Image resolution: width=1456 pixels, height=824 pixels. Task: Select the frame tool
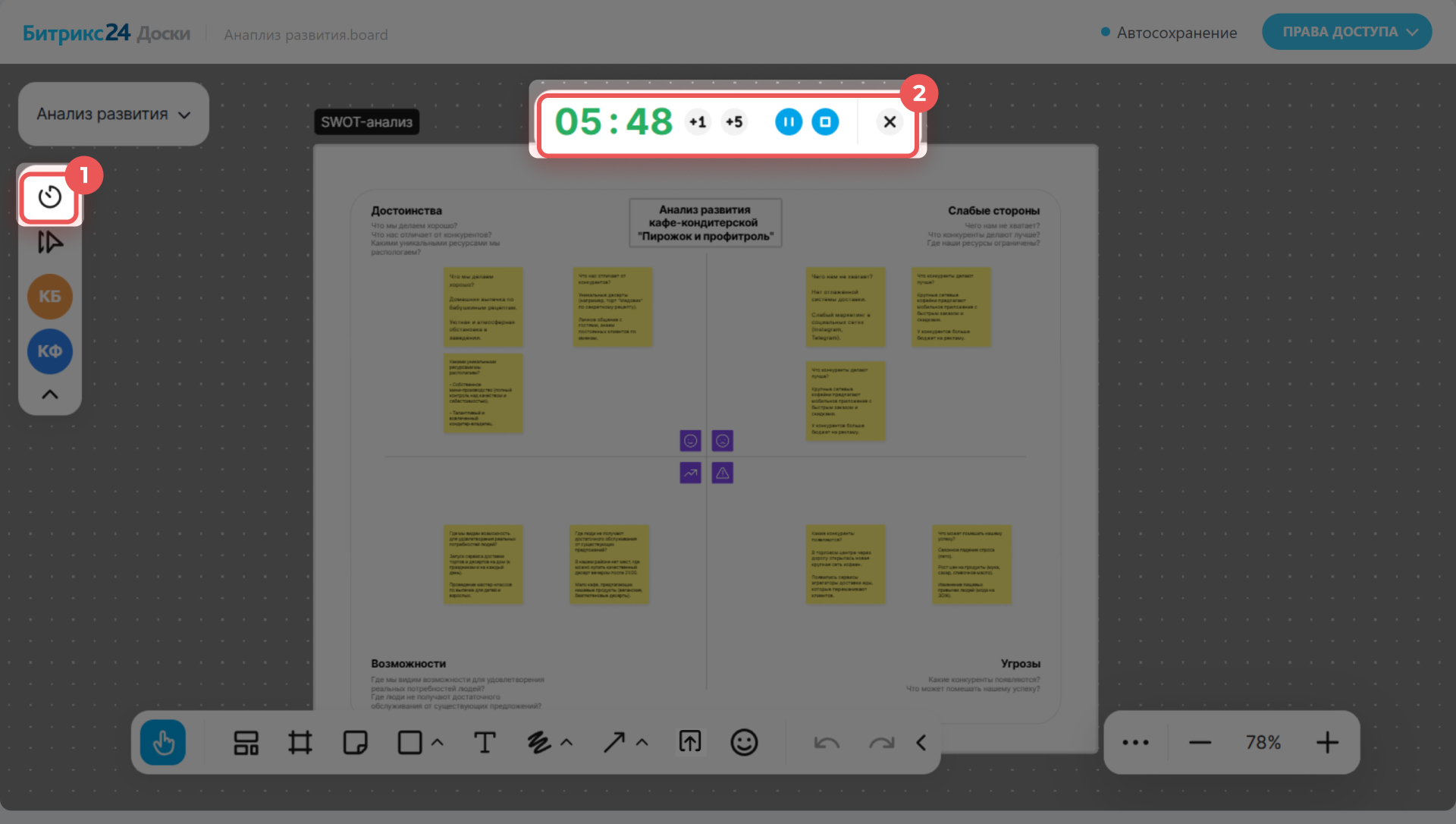point(300,742)
